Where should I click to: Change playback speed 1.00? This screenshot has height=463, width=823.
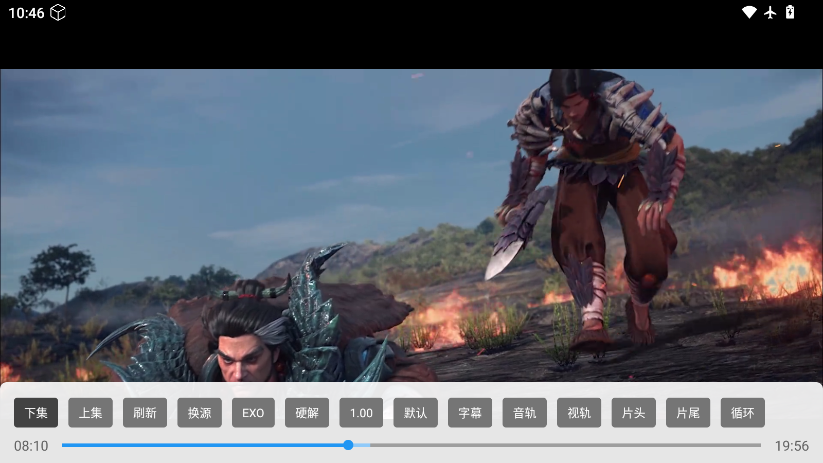[x=361, y=413]
